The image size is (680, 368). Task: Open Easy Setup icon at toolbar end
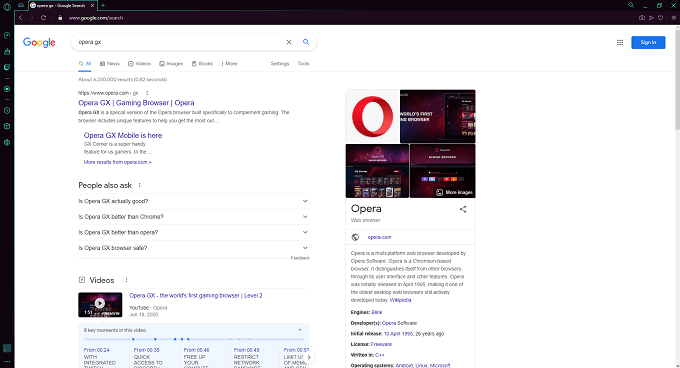[x=674, y=18]
